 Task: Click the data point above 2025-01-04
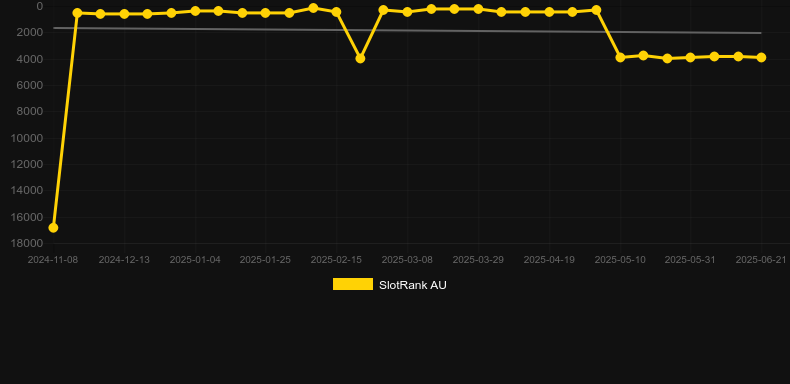pyautogui.click(x=195, y=11)
